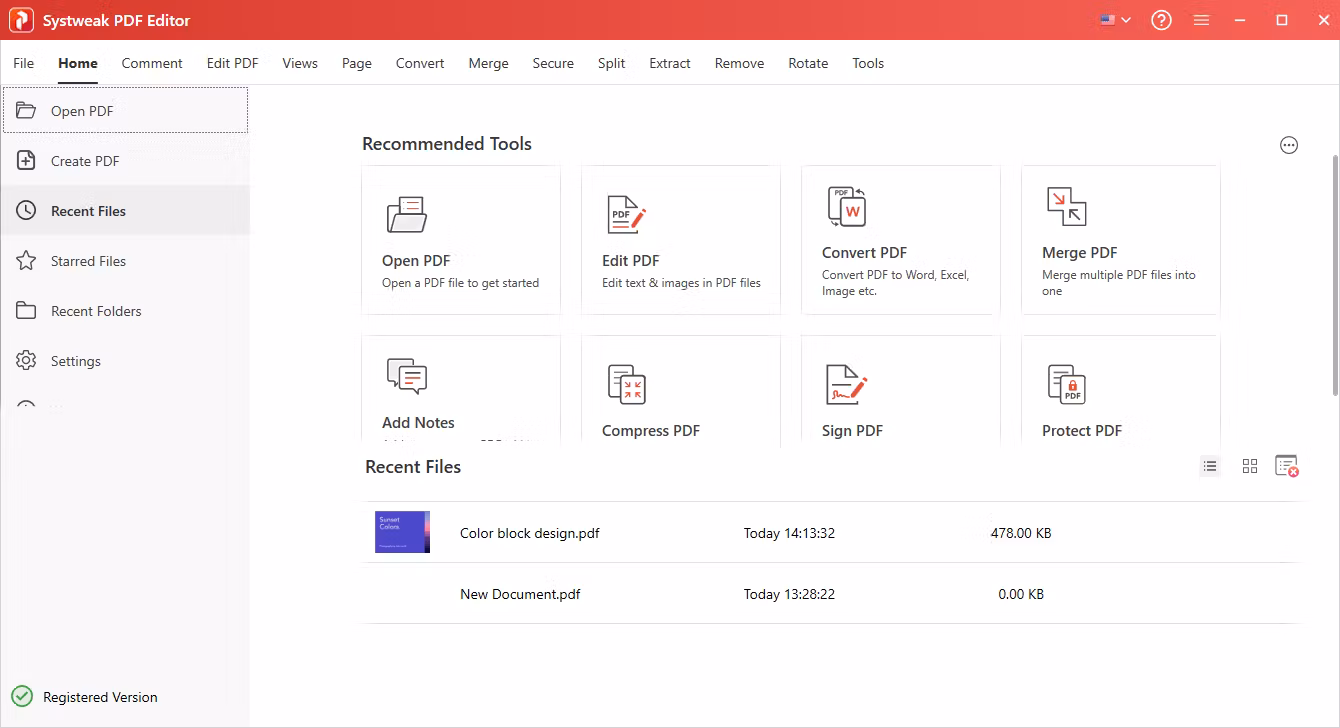Click the clear recent files list icon
The height and width of the screenshot is (728, 1340).
click(x=1286, y=466)
